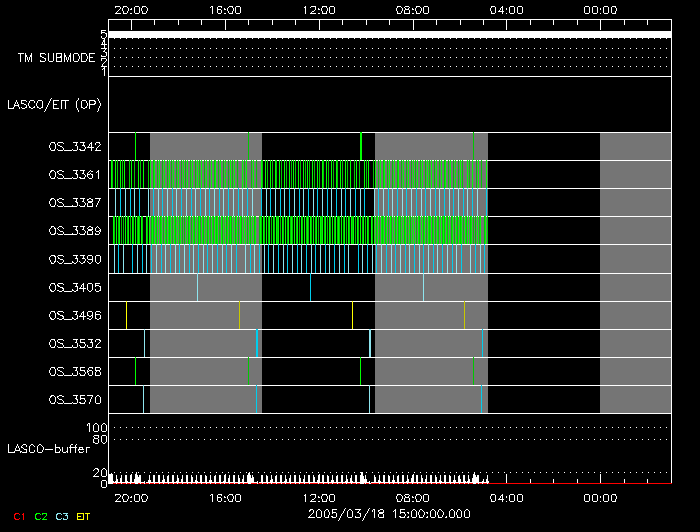
Task: Select the OS_3568 row label
Action: pos(75,372)
